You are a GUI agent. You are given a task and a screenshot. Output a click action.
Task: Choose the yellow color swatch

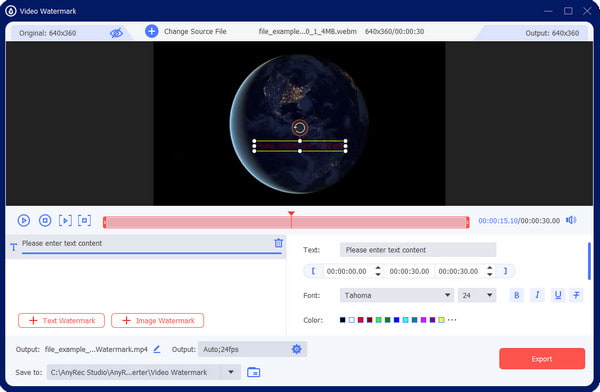coord(442,320)
